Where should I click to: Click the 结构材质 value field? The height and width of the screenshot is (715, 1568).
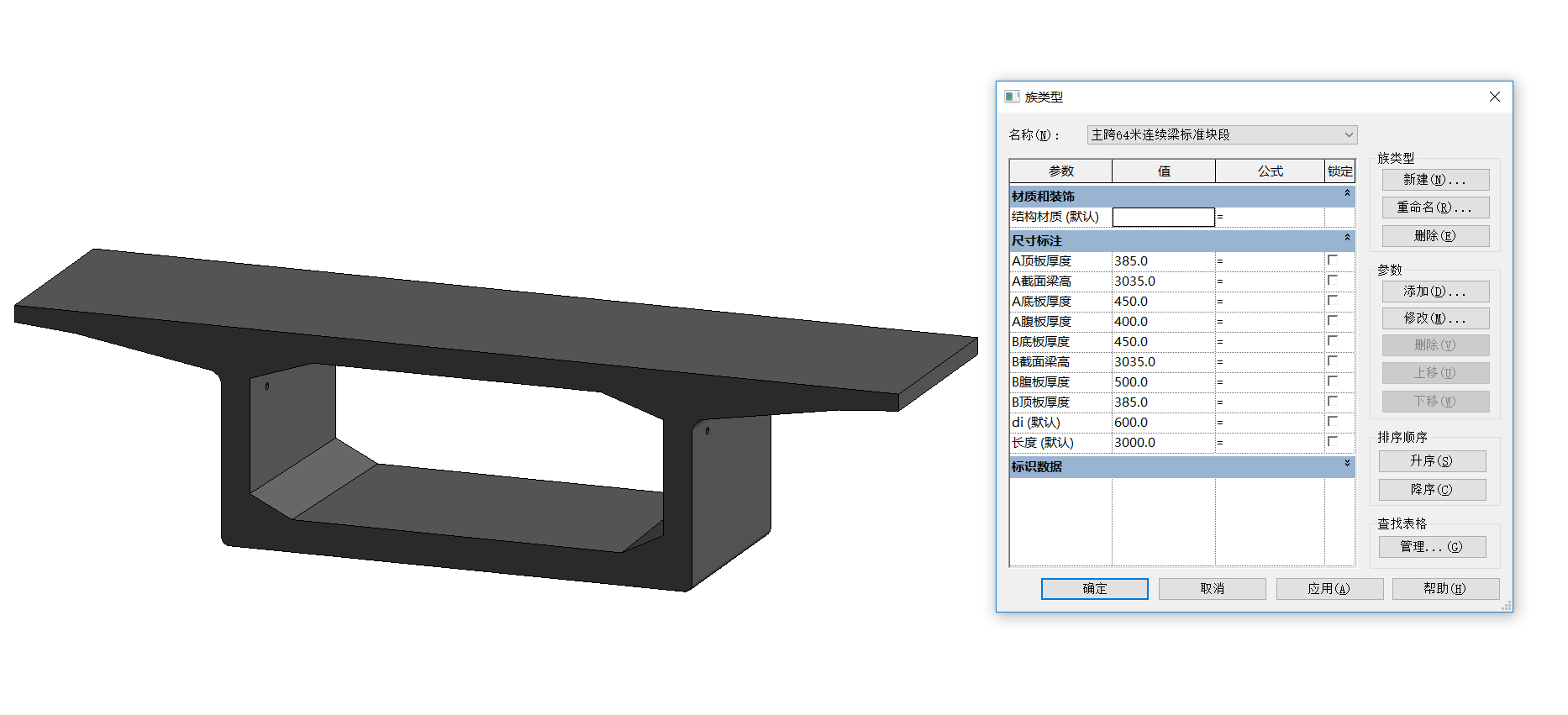click(1163, 217)
